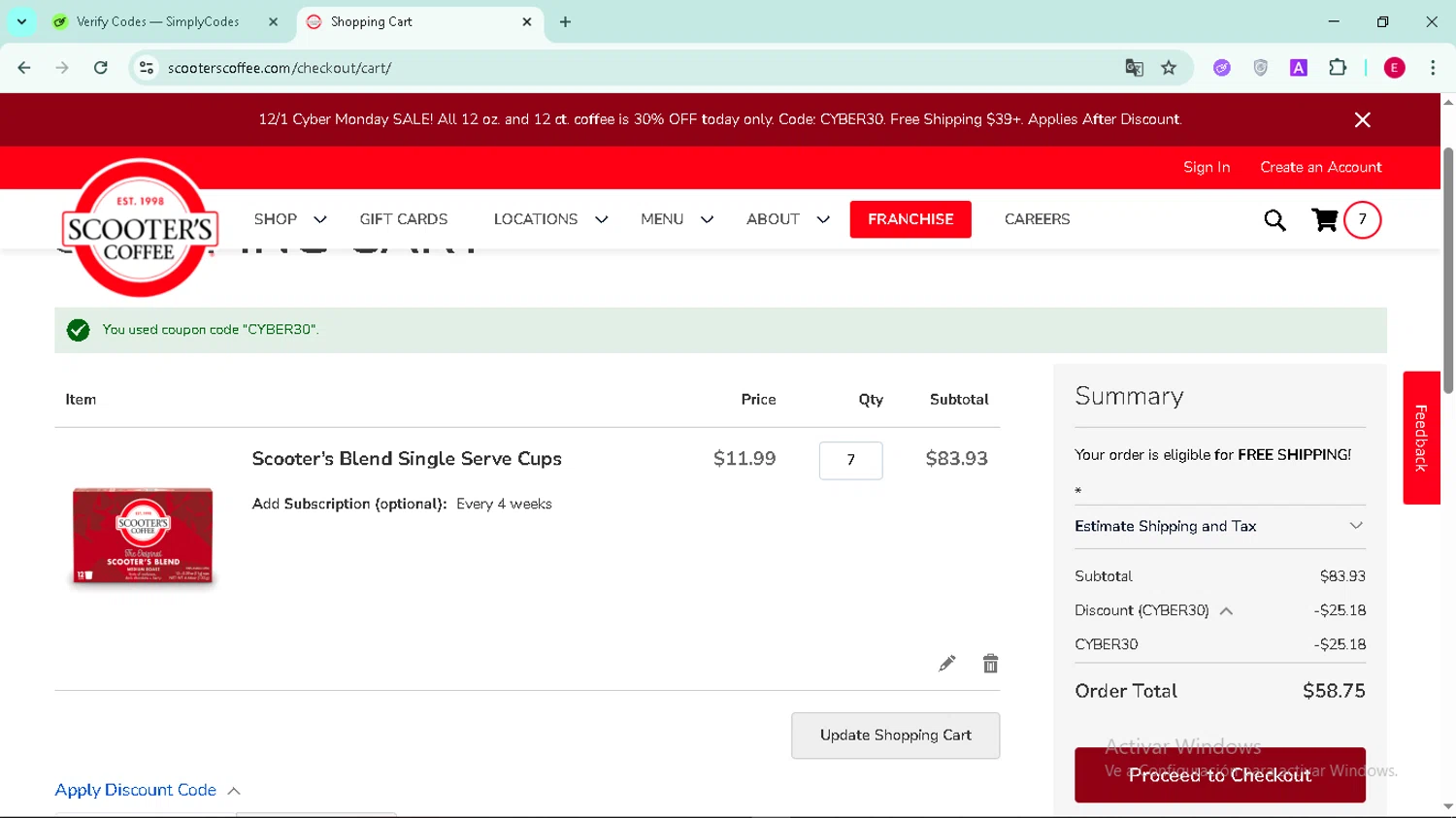Expand the SHOP chevron
Viewport: 1456px width, 818px height.
(x=319, y=219)
